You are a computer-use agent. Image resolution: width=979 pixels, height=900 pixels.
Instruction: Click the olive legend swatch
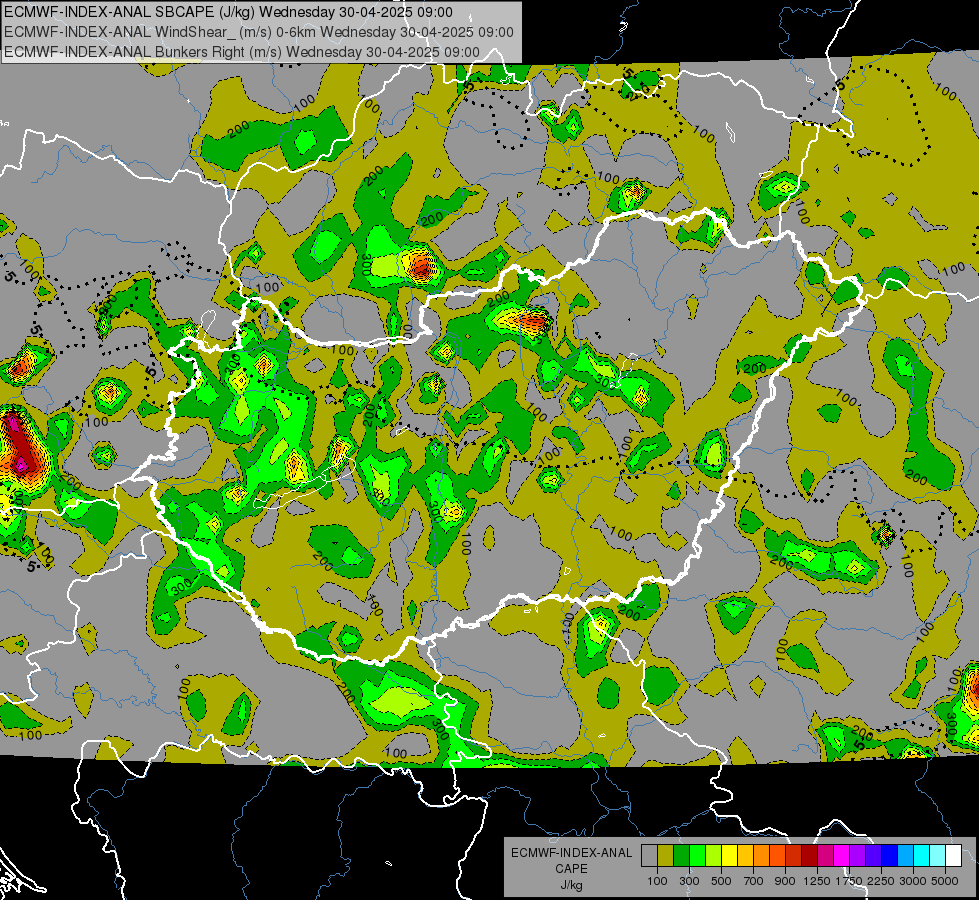666,856
